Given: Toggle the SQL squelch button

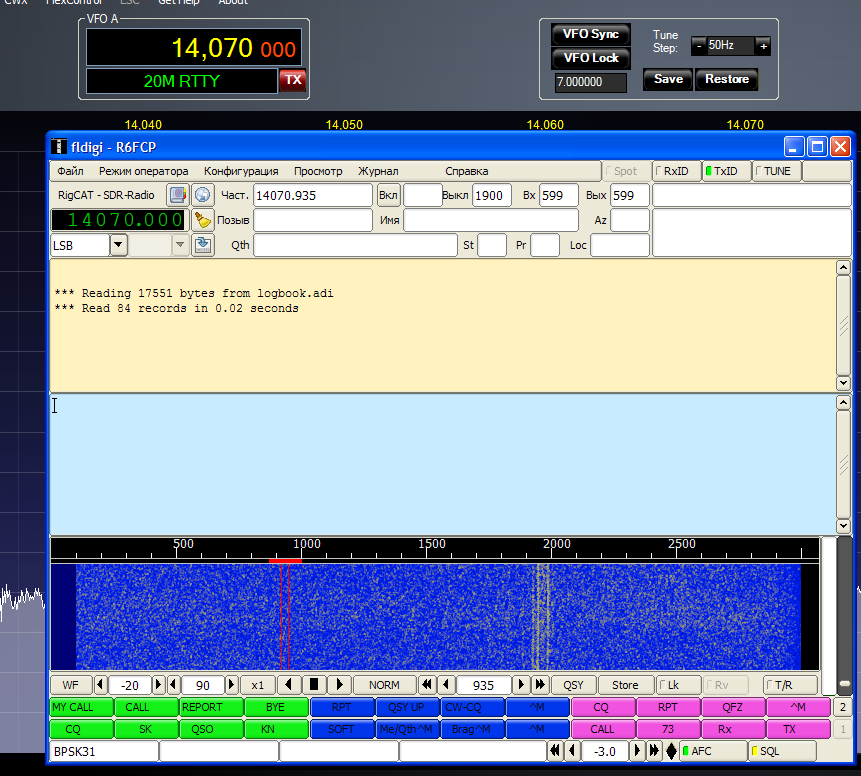Looking at the screenshot, I should [x=782, y=751].
